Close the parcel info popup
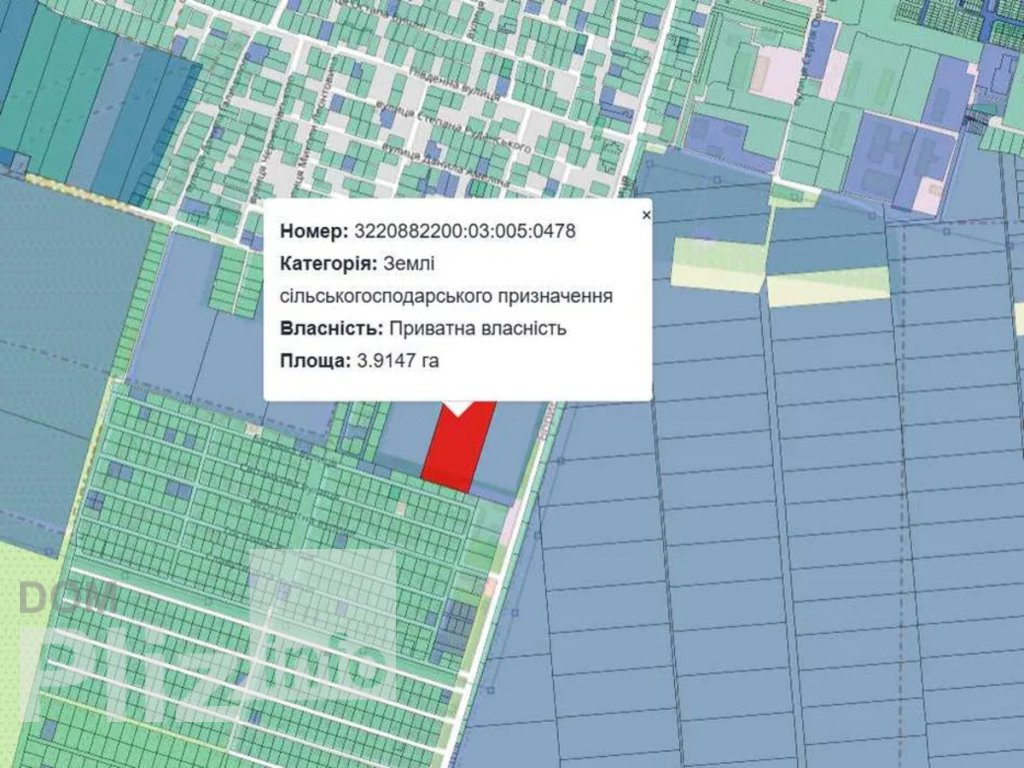This screenshot has width=1024, height=768. coord(646,215)
